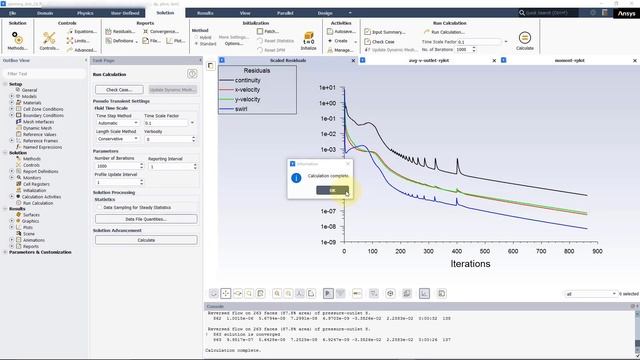Viewport: 640px width, 360px height.
Task: Select Cell Zone Conditions in outline tree
Action: point(42,109)
